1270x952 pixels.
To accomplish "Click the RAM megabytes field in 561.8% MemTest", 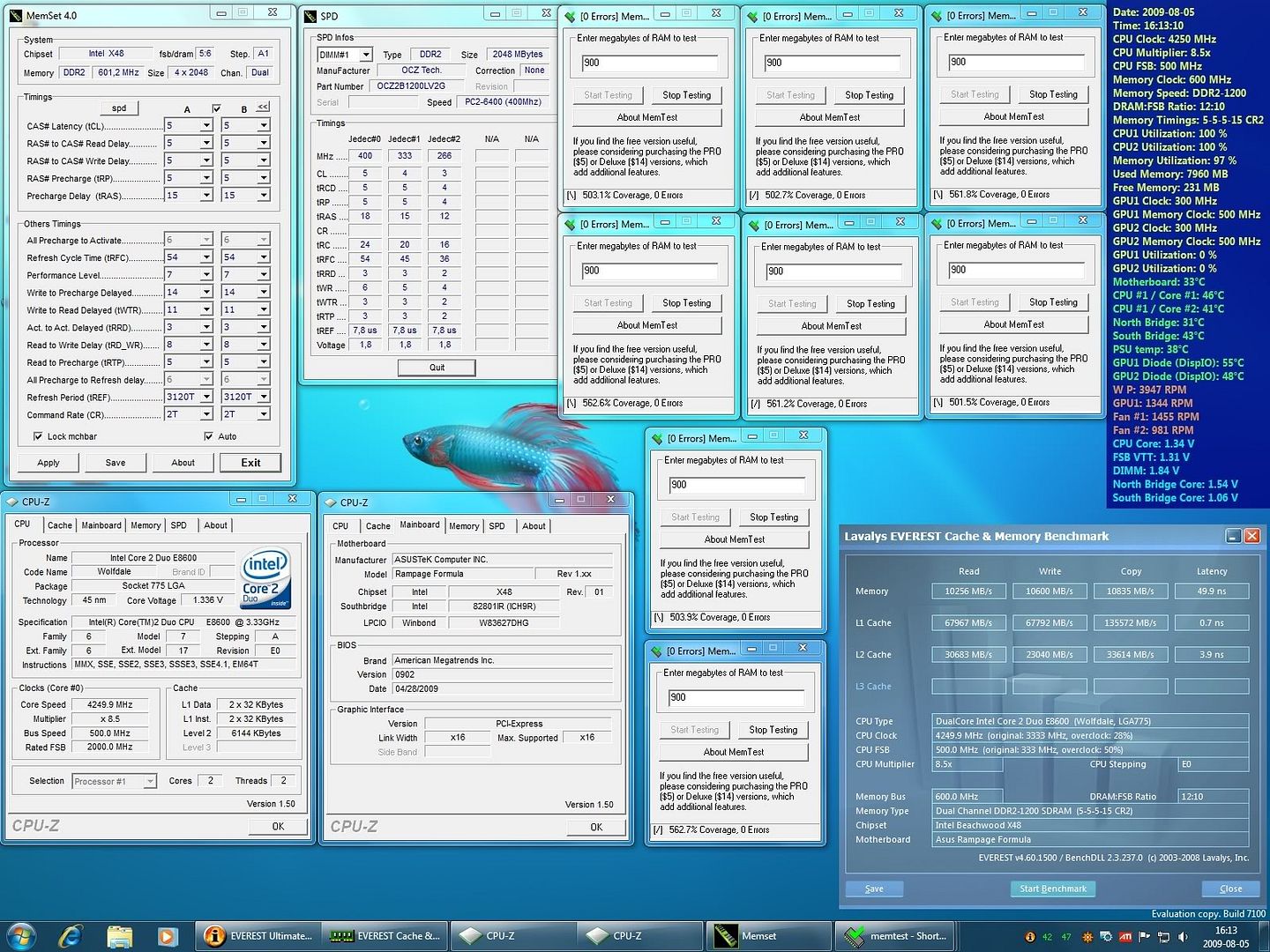I will click(1015, 63).
